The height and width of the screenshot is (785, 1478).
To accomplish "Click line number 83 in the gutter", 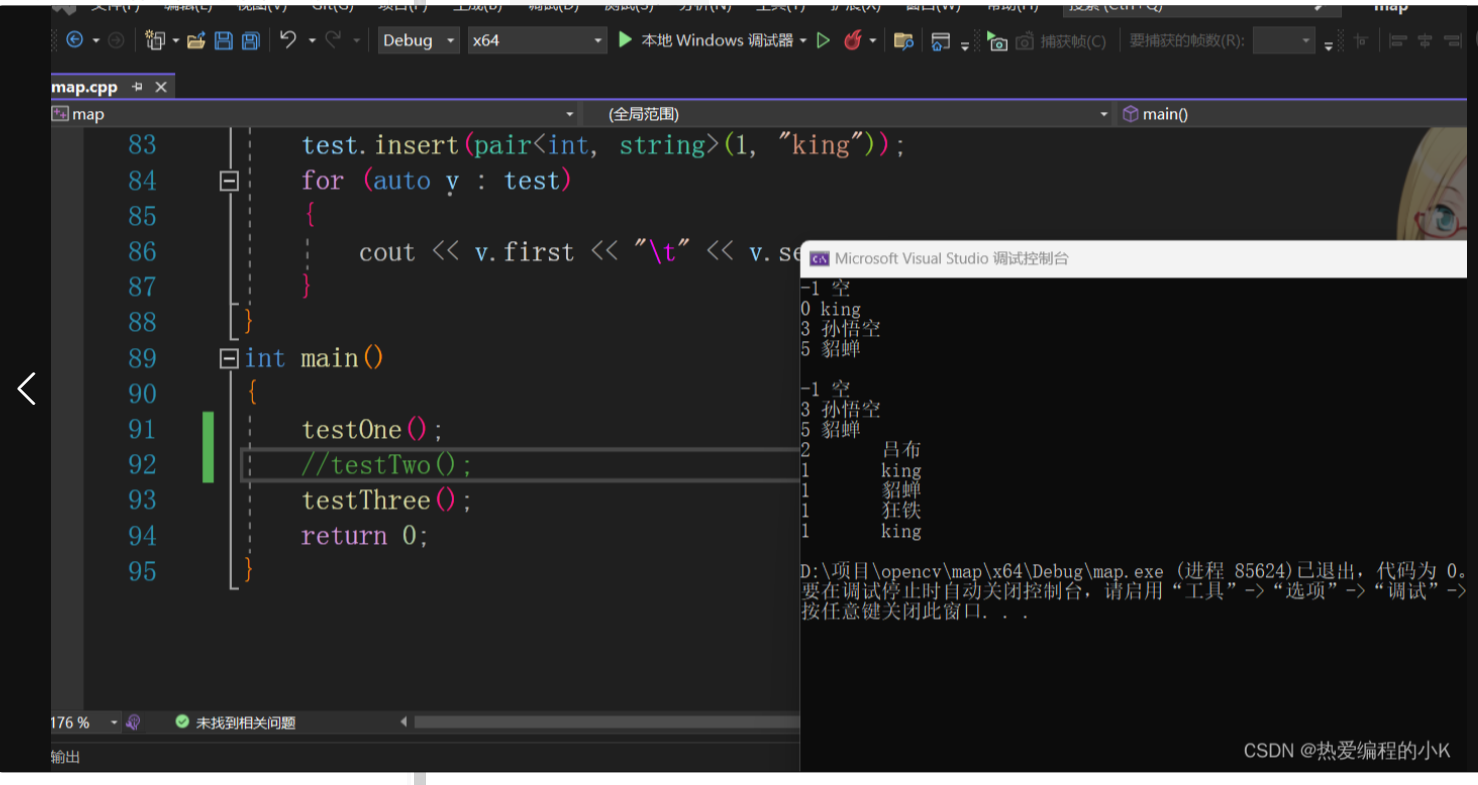I will tap(142, 146).
